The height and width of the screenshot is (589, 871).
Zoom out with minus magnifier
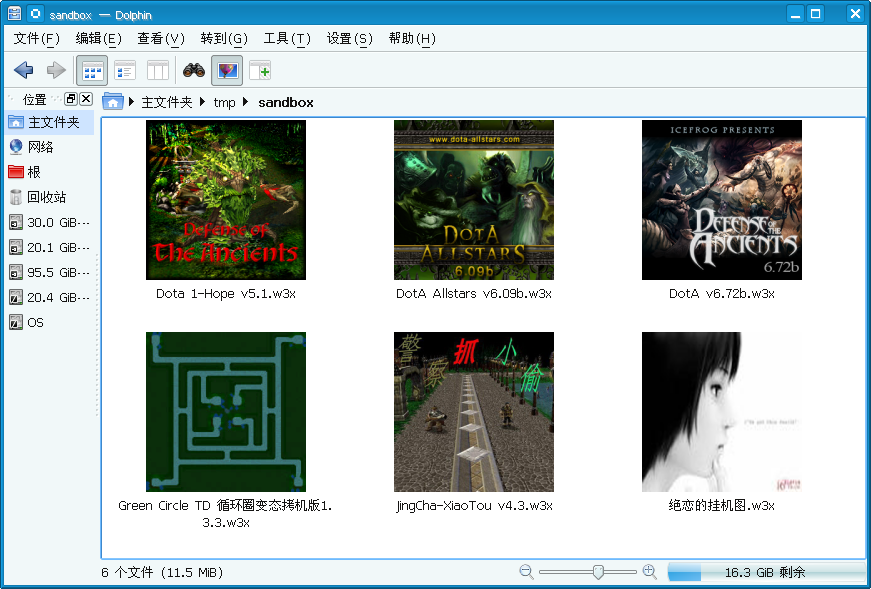[527, 572]
